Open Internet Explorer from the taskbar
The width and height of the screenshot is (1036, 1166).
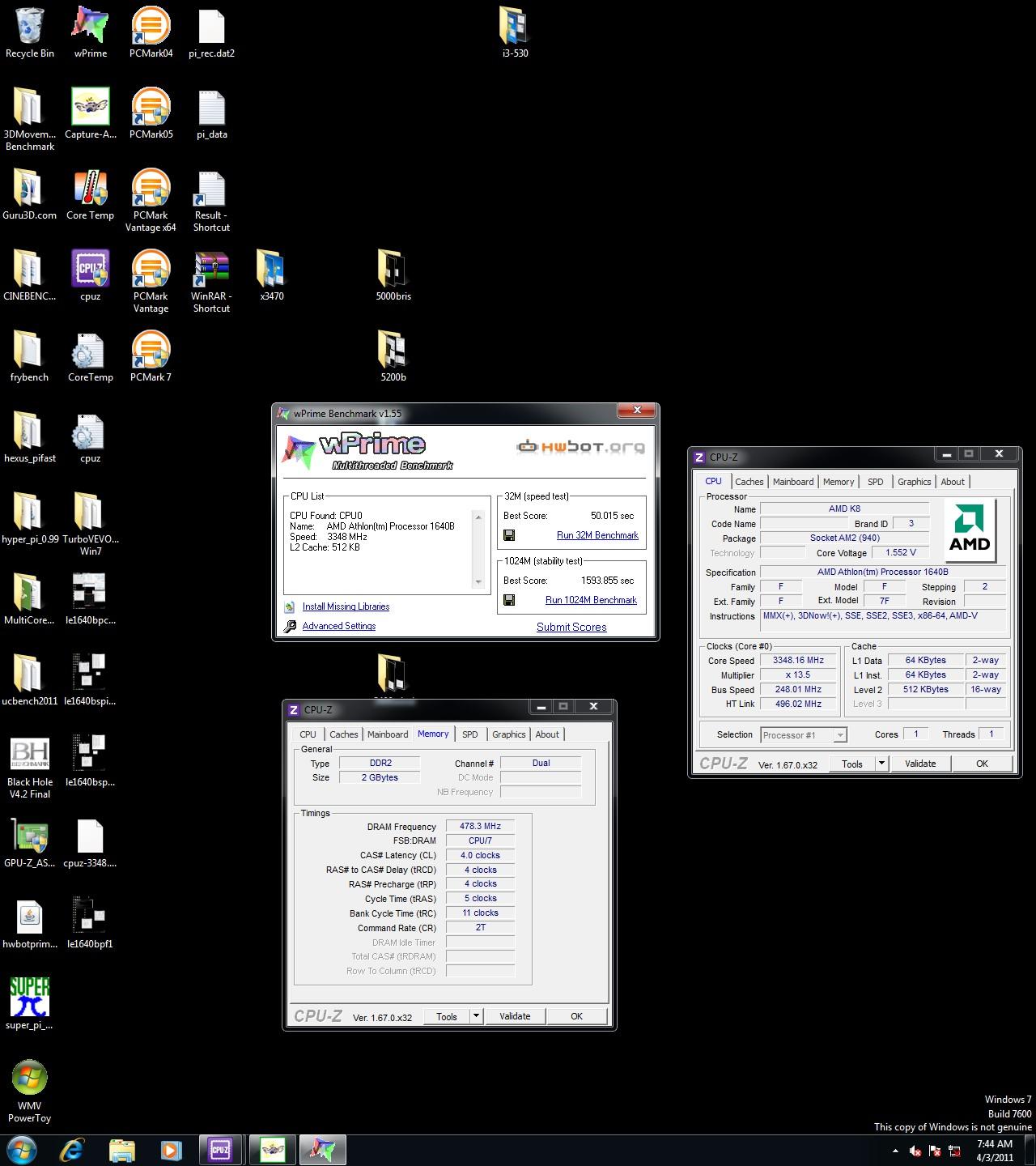tap(72, 1150)
